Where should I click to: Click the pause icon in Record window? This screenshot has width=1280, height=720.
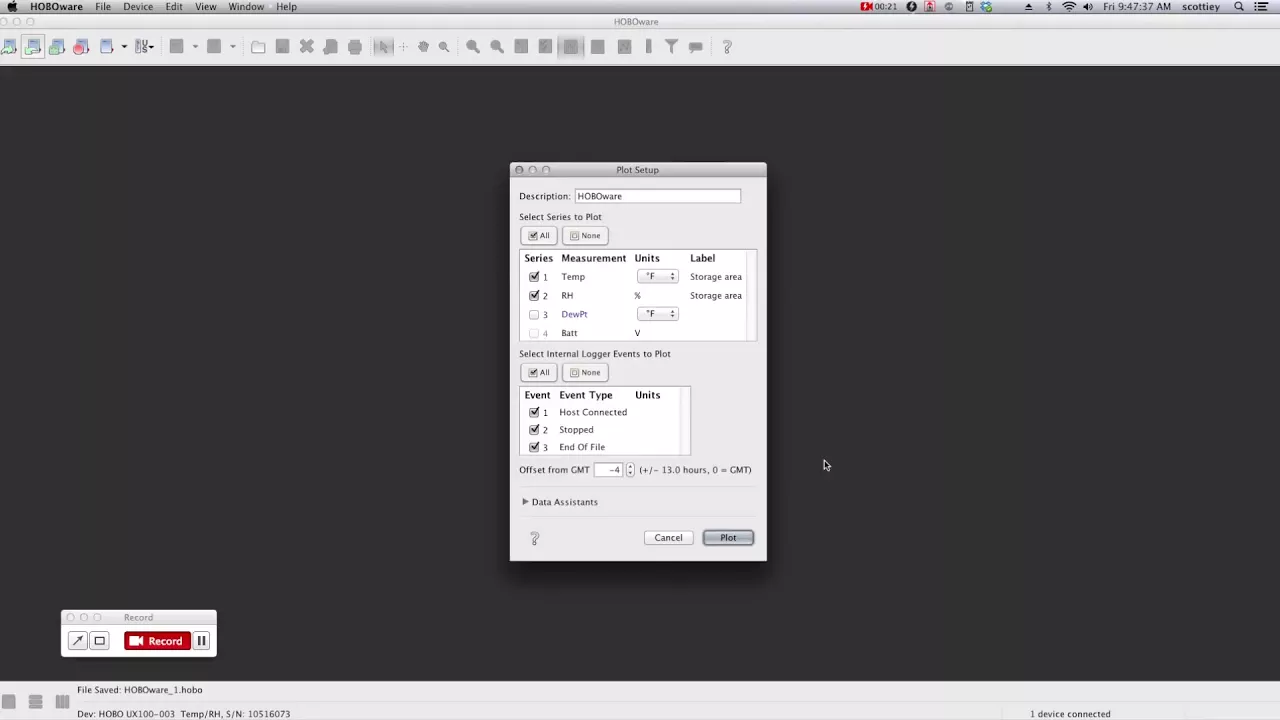point(201,641)
